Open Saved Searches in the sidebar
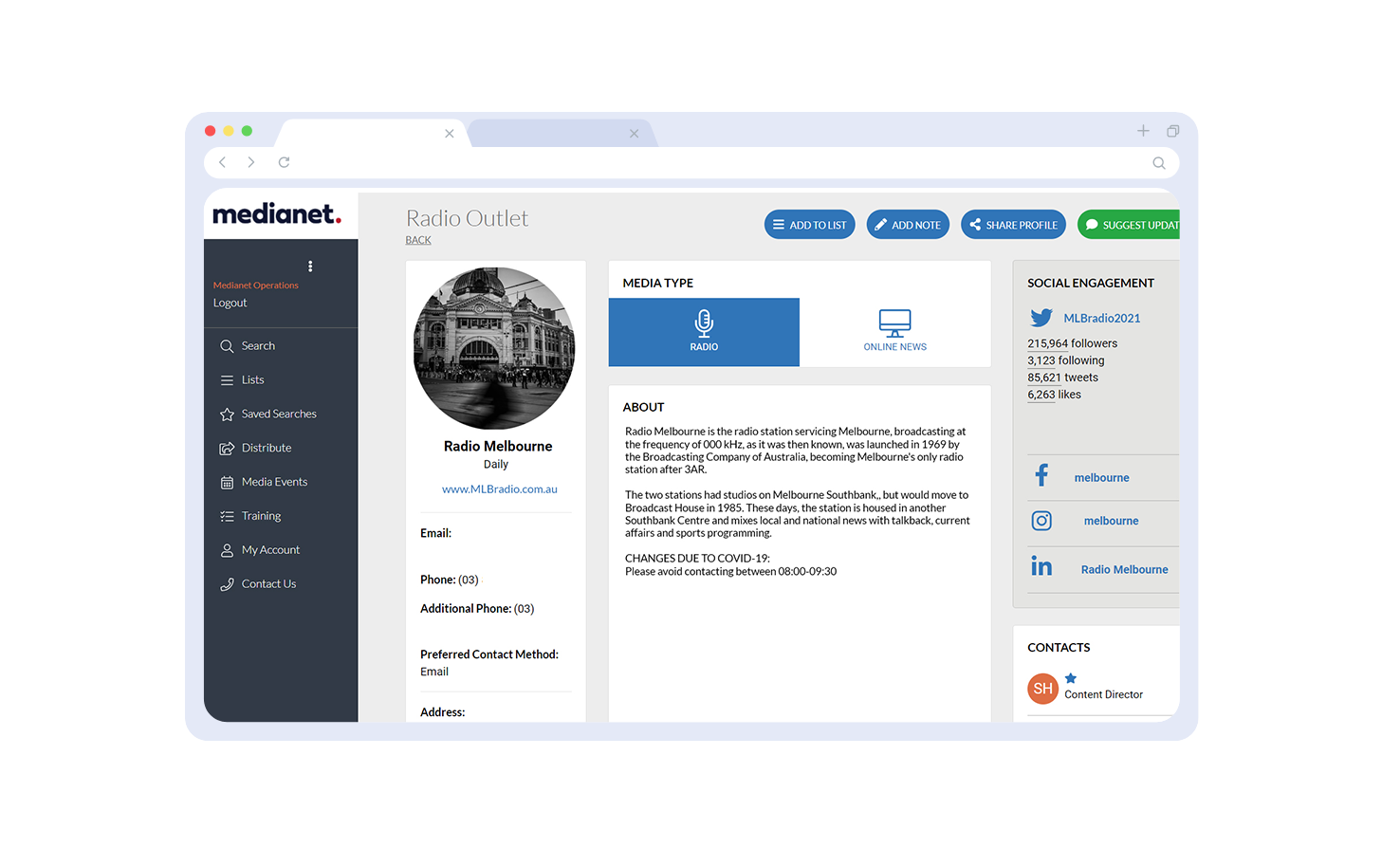Viewport: 1400px width, 866px height. [x=281, y=415]
